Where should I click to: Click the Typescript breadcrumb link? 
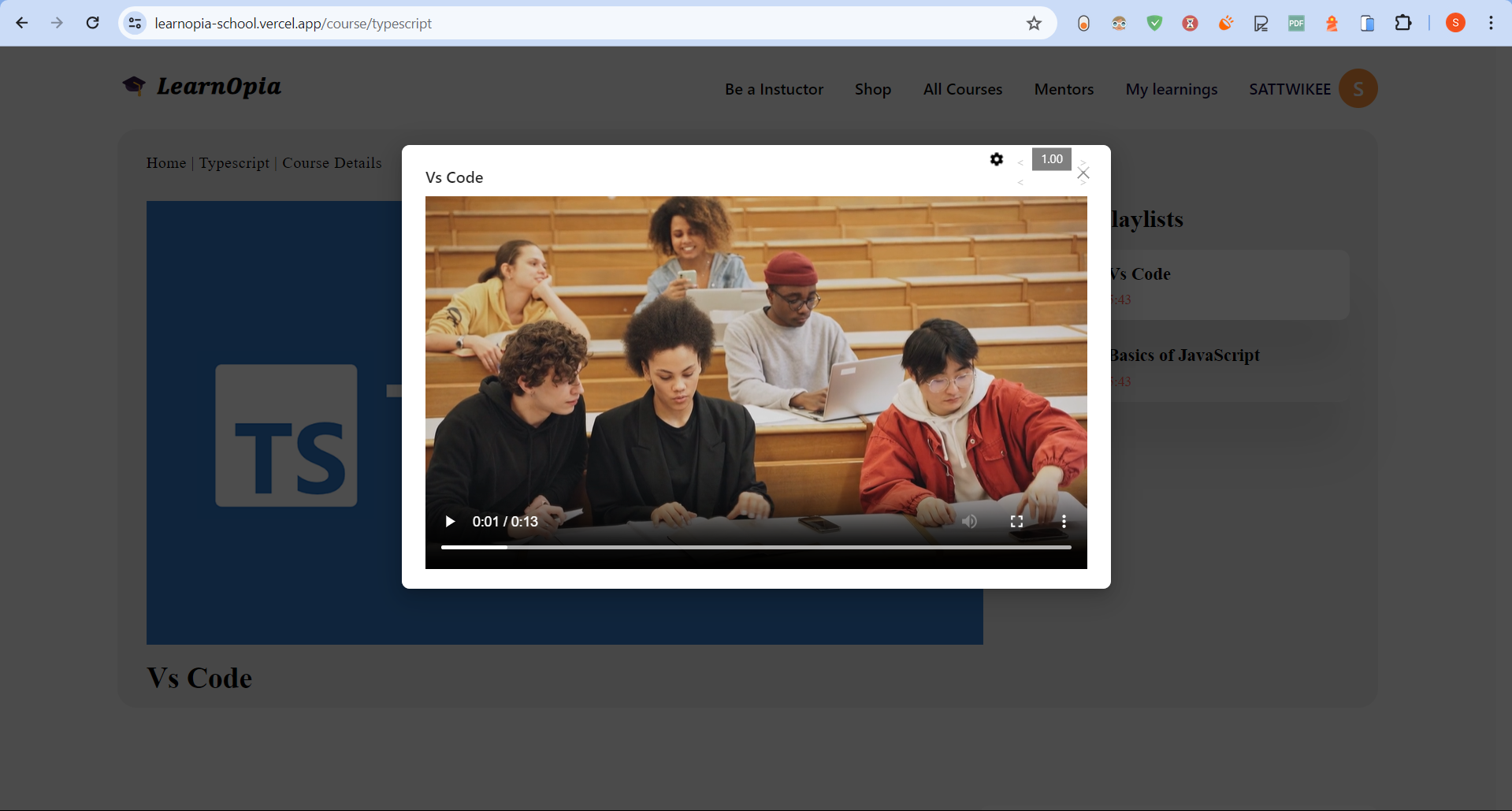pyautogui.click(x=234, y=163)
